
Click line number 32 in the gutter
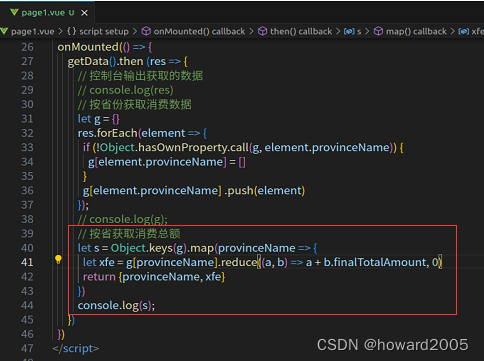pos(27,133)
